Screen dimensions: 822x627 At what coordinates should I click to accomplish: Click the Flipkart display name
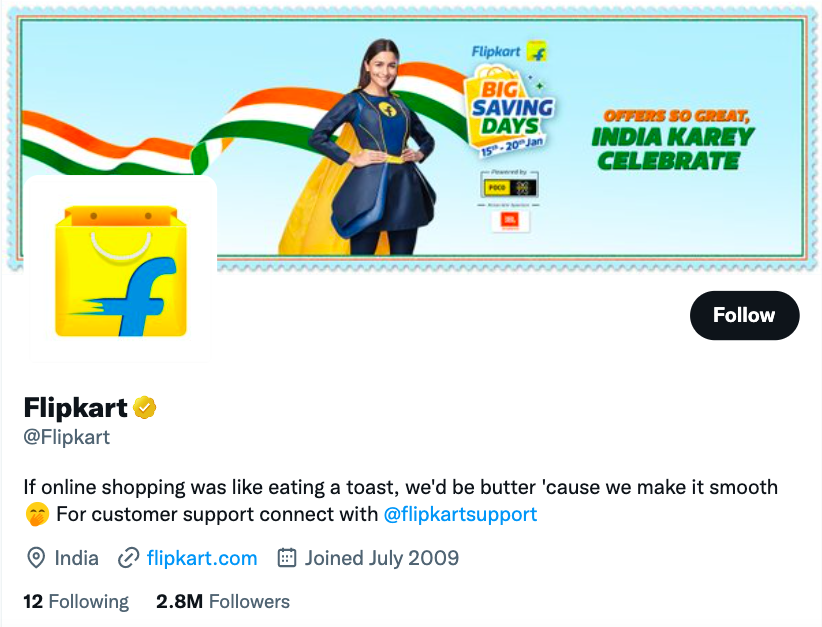coord(76,407)
